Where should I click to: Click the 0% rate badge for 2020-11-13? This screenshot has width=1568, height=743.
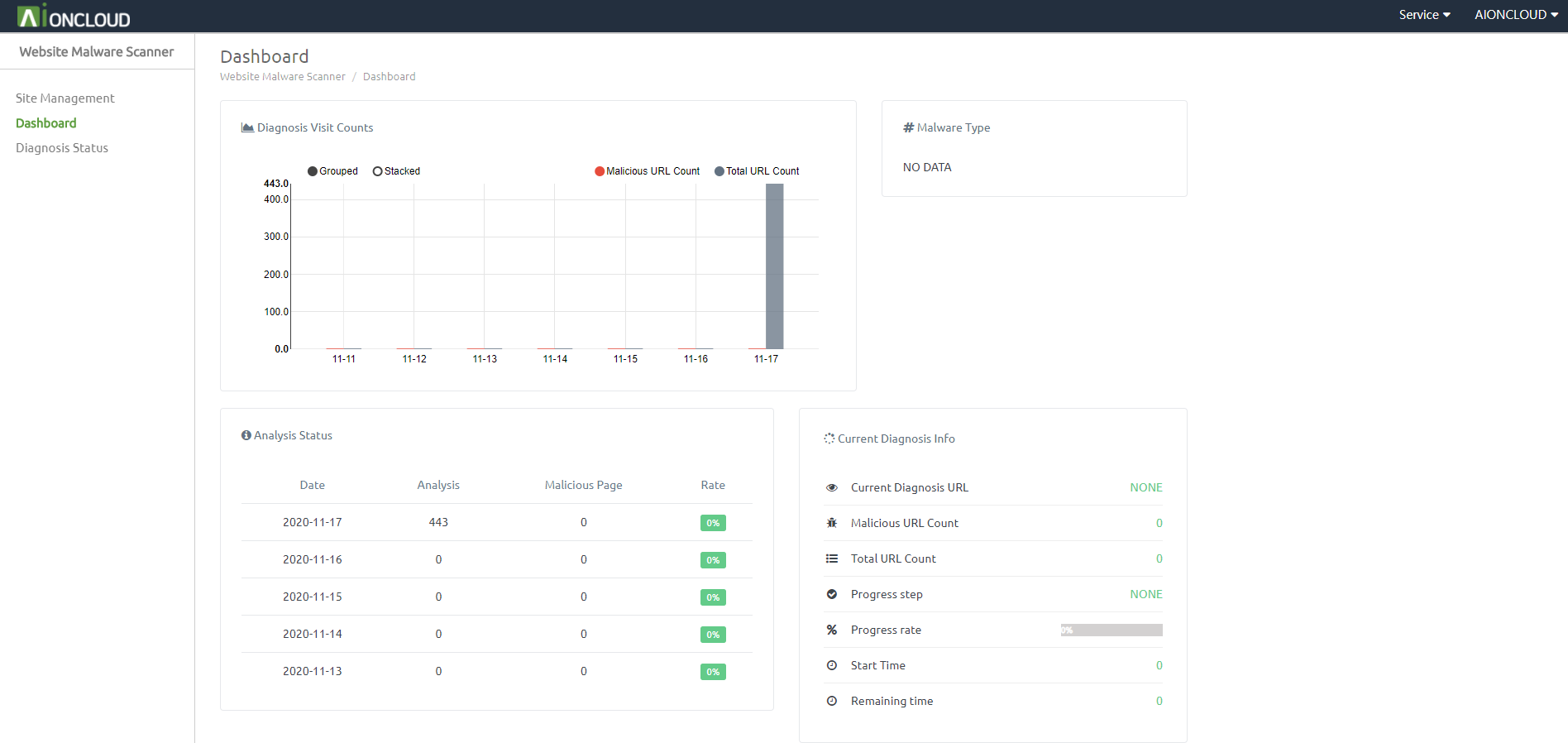pyautogui.click(x=713, y=672)
